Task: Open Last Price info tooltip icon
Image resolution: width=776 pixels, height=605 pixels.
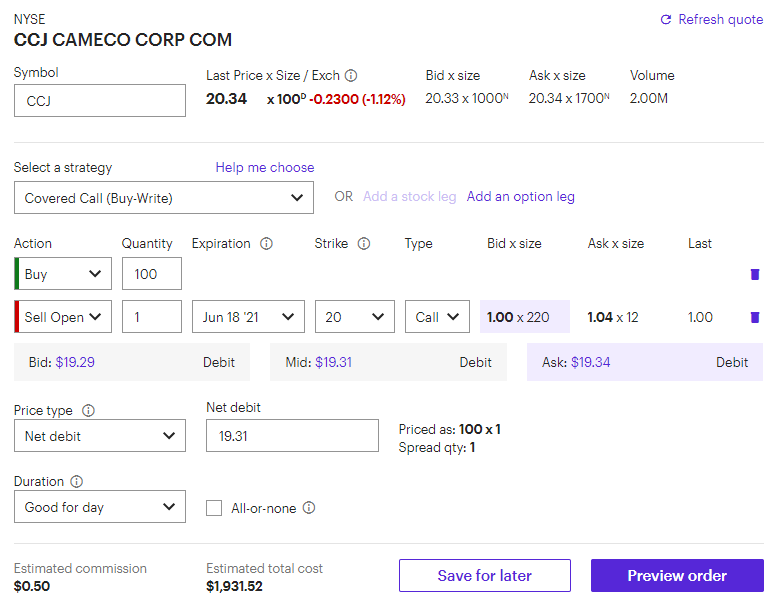Action: pos(351,75)
